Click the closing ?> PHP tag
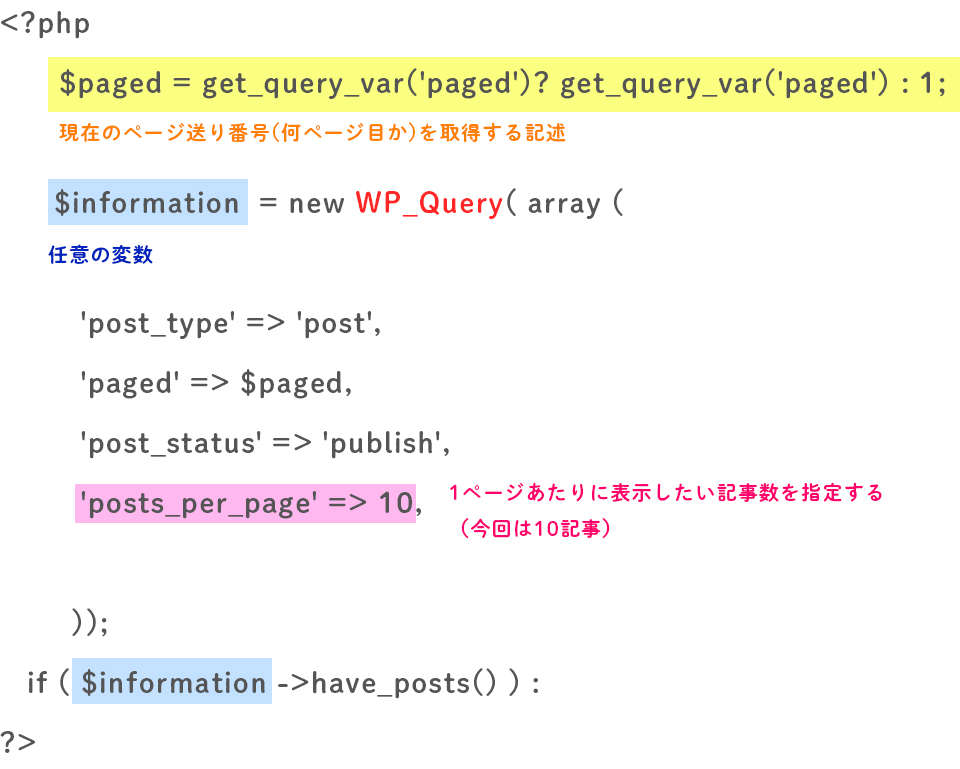Image resolution: width=960 pixels, height=769 pixels. coord(18,742)
